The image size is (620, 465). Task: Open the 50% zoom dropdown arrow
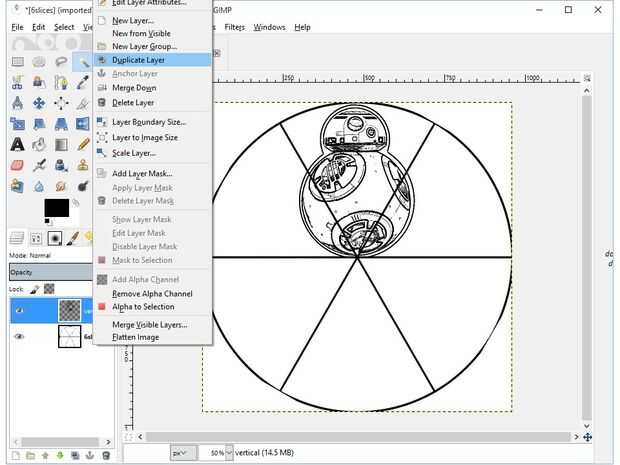coord(229,452)
